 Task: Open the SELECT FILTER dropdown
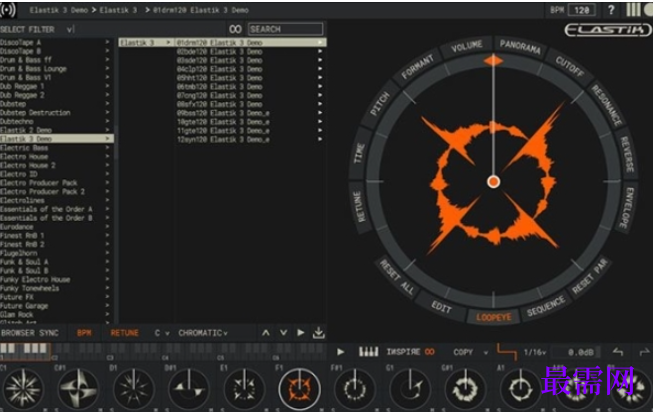37,30
